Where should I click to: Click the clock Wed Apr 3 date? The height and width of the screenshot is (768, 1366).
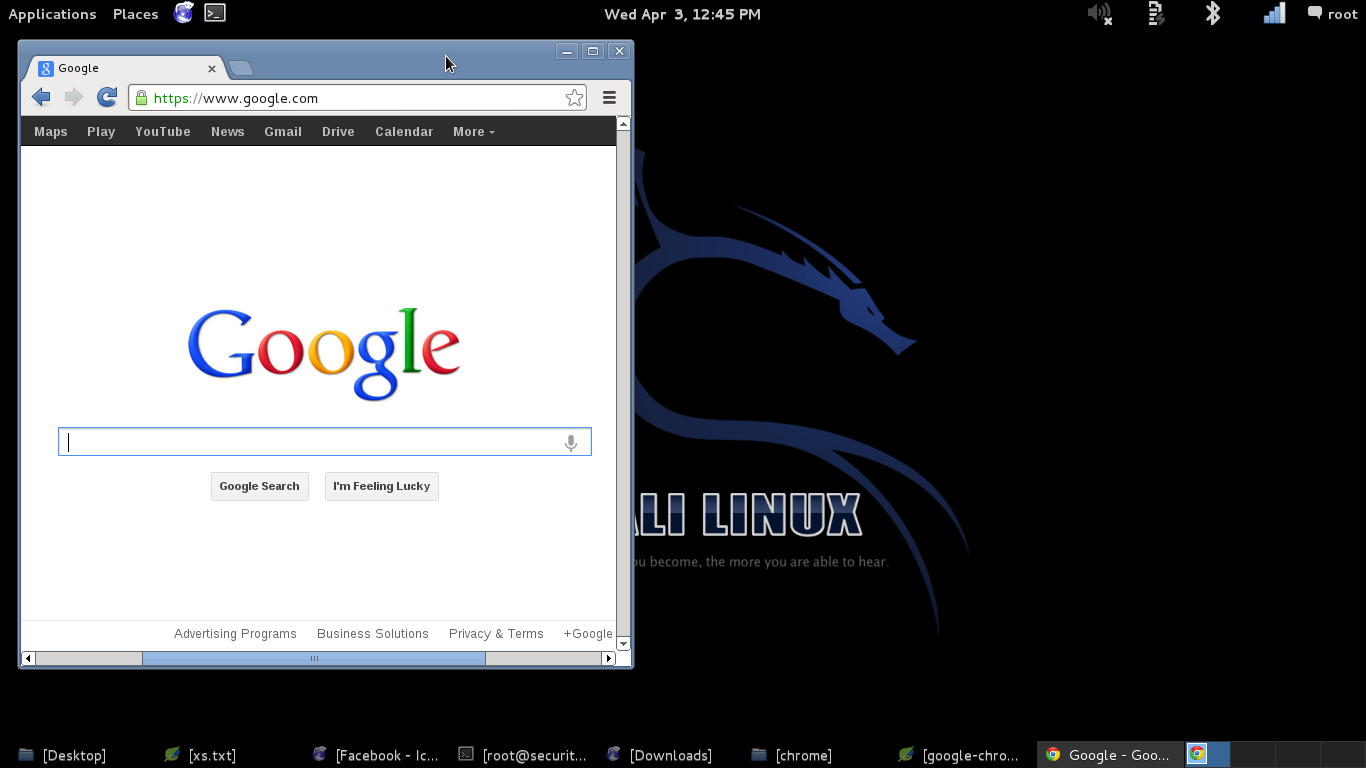click(682, 14)
